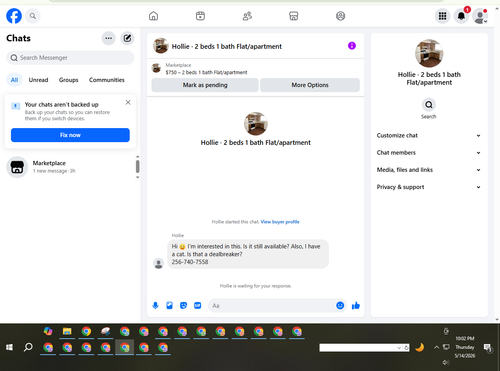Image resolution: width=500 pixels, height=371 pixels.
Task: Open File Explorer from the taskbar
Action: click(67, 331)
